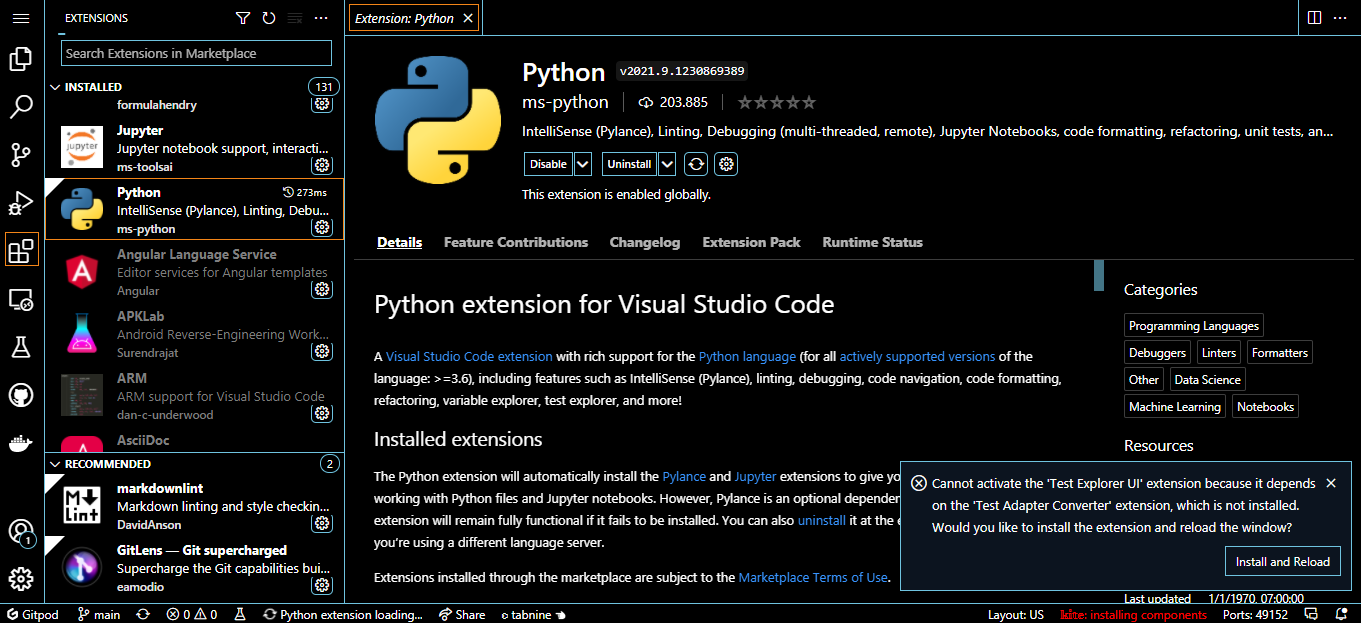Toggle the split editor layout button

(x=1314, y=18)
